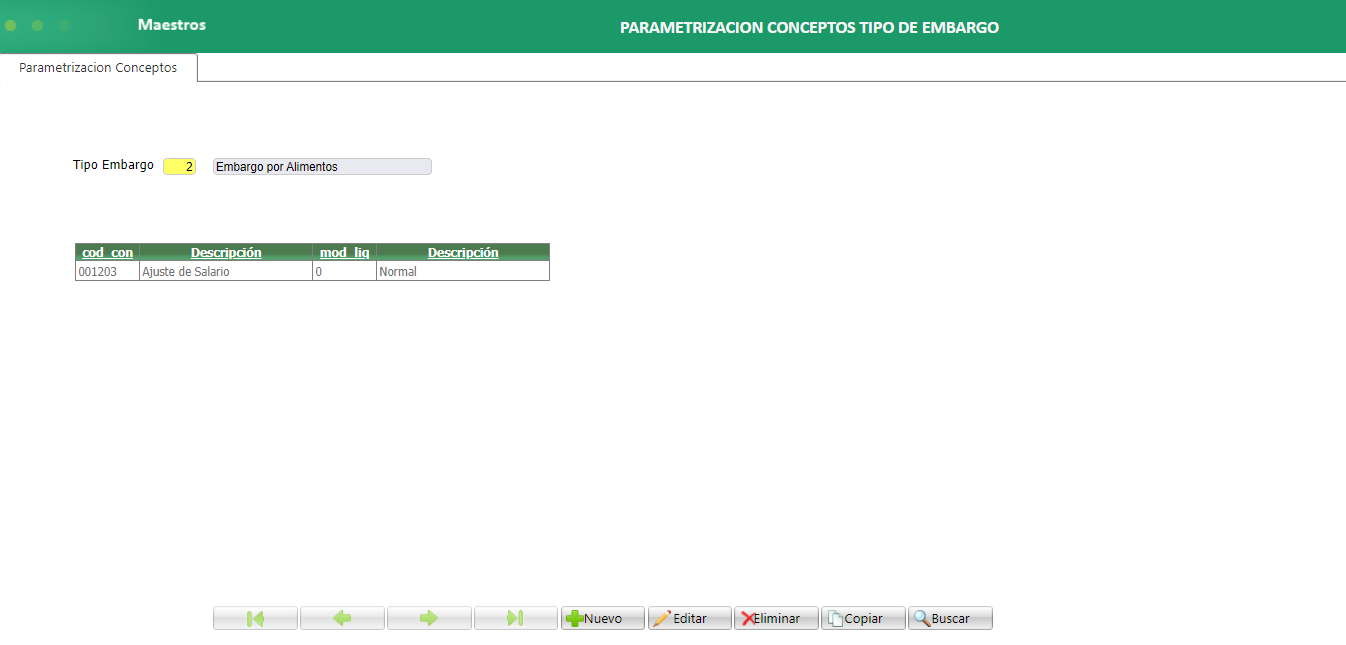Click the Tipo Embargo code field
The height and width of the screenshot is (645, 1346).
[180, 167]
